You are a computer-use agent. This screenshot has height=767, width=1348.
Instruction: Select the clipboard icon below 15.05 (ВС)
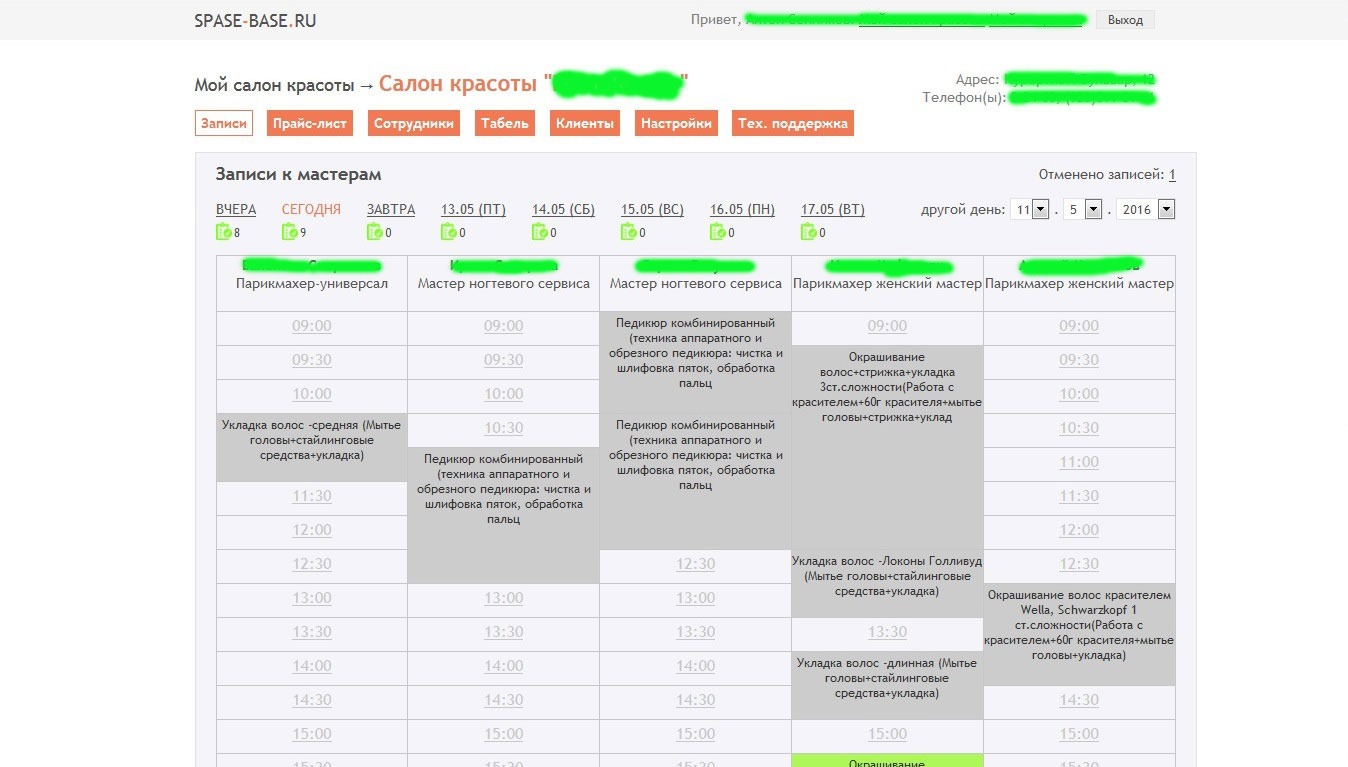[x=629, y=232]
